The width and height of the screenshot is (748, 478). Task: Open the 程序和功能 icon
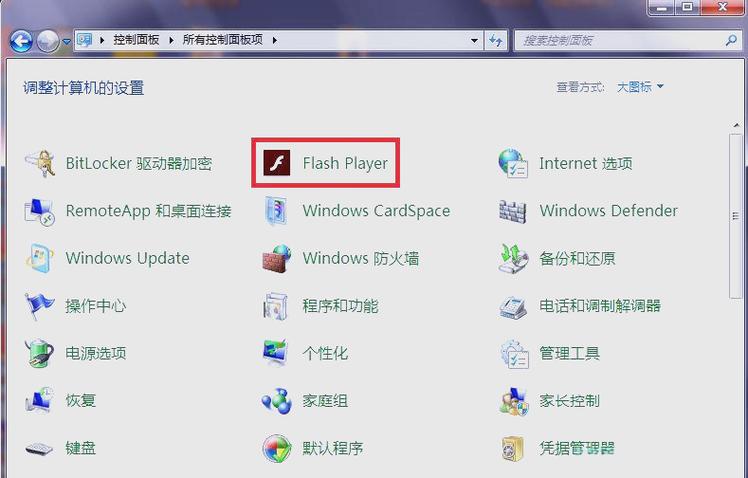pyautogui.click(x=276, y=306)
